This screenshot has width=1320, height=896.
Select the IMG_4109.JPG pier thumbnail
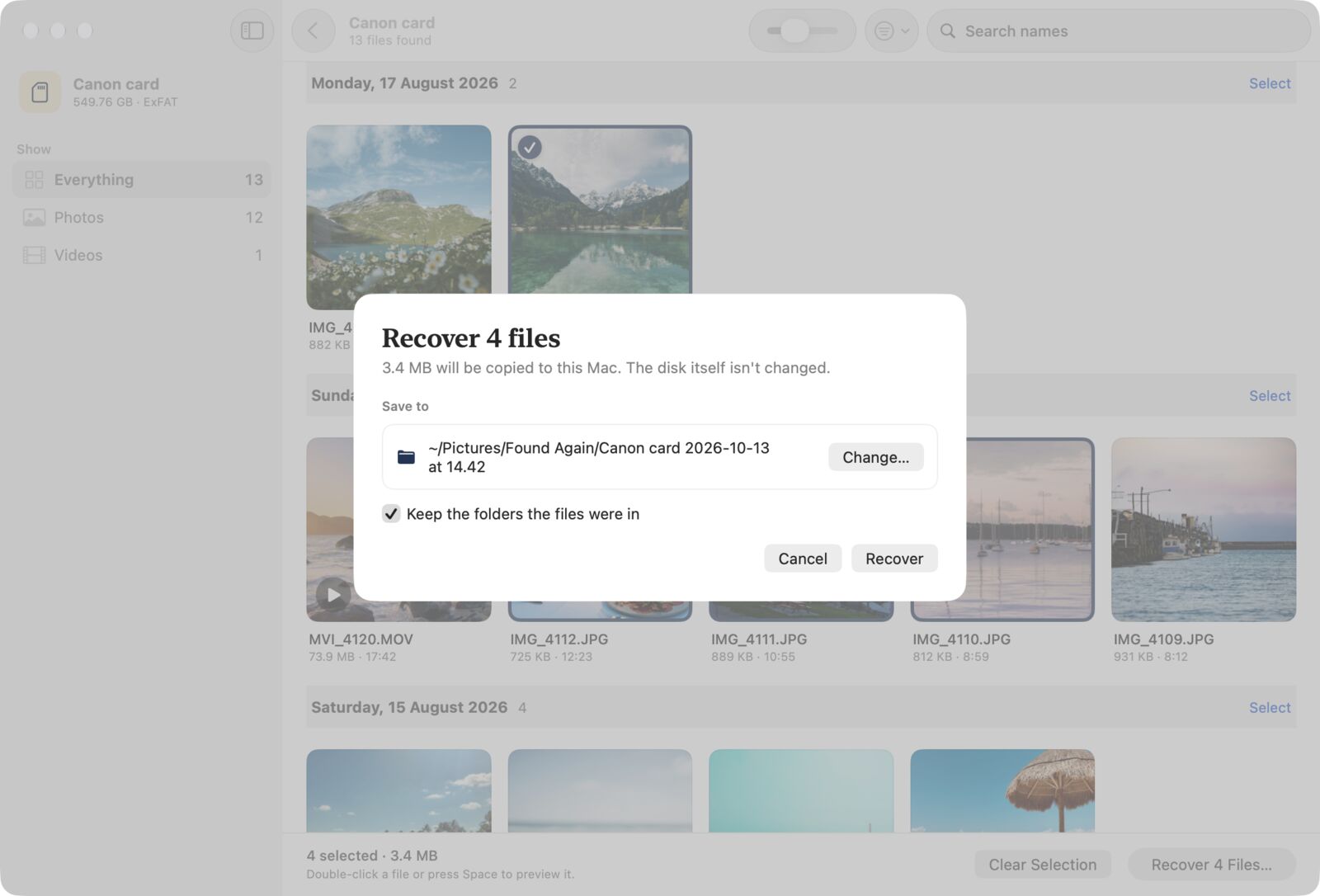click(1203, 529)
